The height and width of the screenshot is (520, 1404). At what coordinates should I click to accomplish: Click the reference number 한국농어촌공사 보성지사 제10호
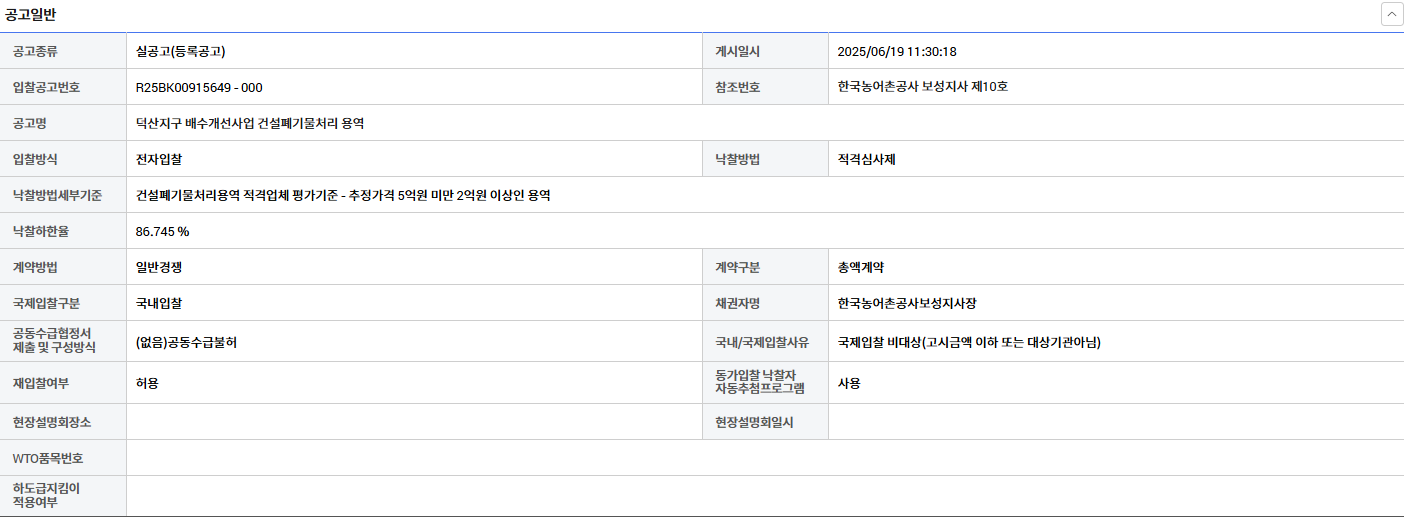click(x=922, y=87)
